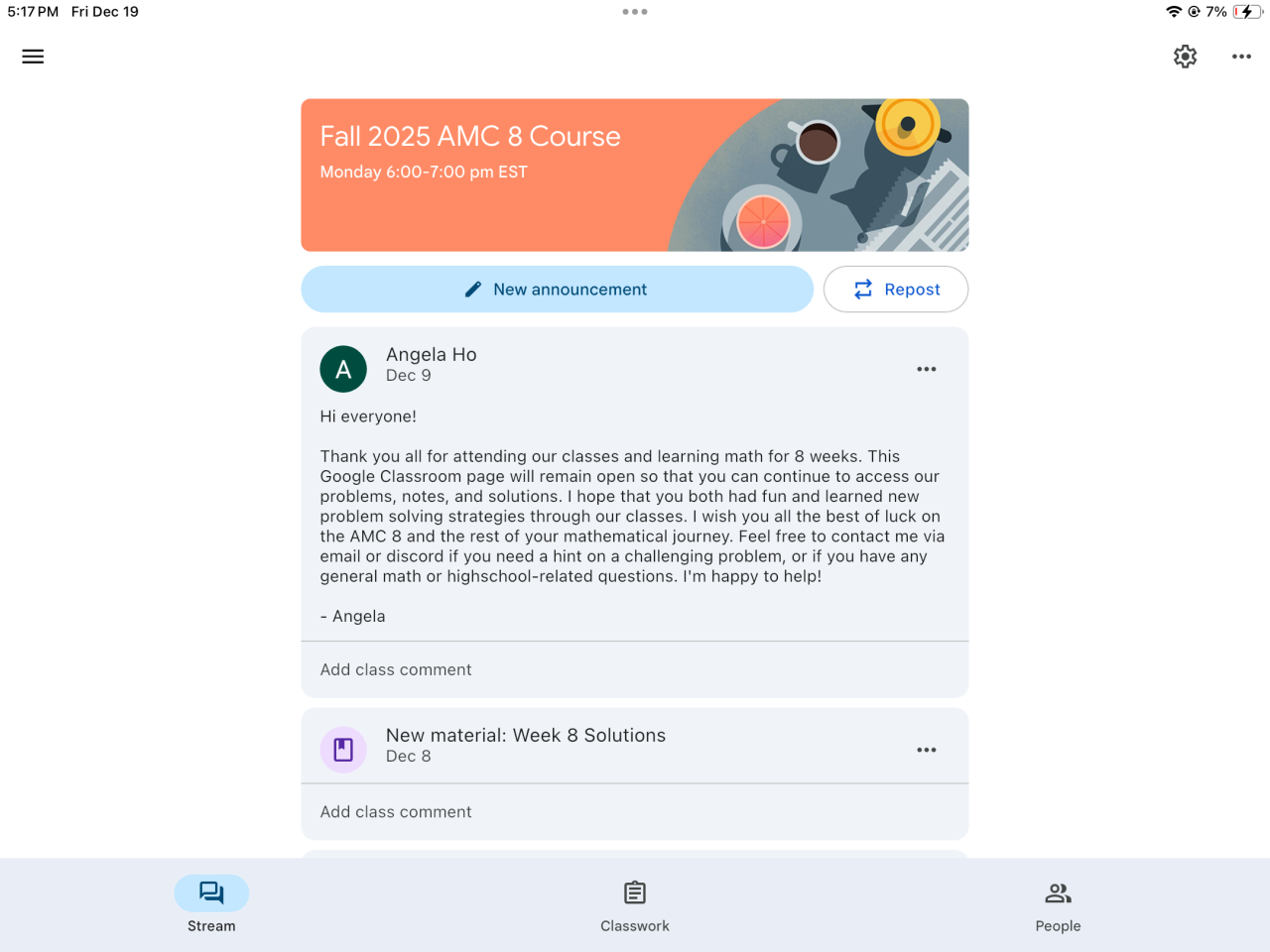This screenshot has height=952, width=1270.
Task: Open options for Week 8 Solutions post
Action: point(927,750)
